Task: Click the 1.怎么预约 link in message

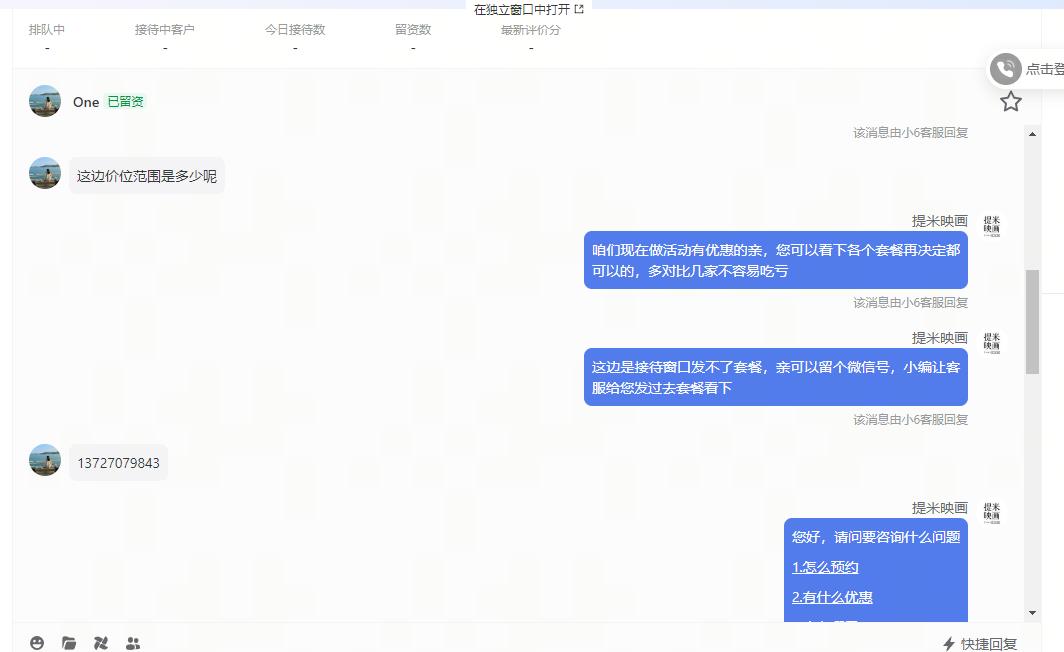Action: point(825,567)
